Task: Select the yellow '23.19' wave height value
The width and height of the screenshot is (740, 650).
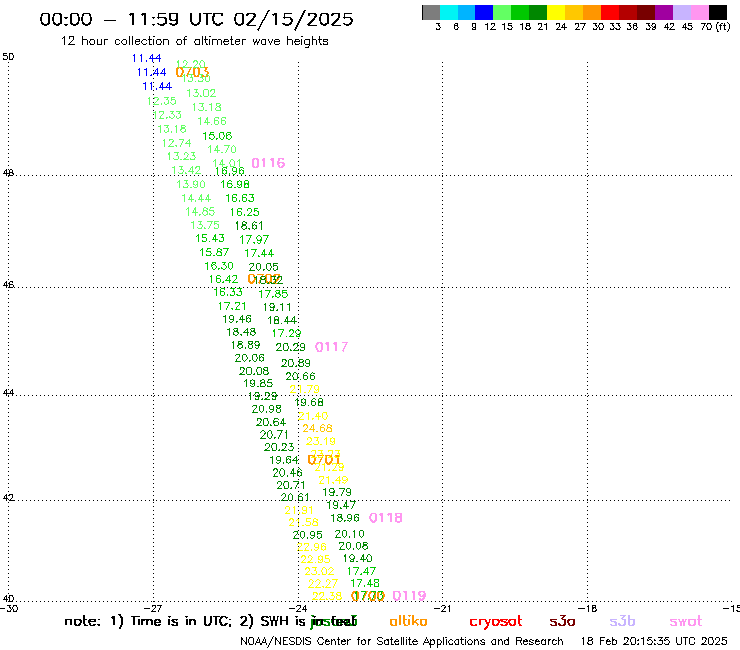Action: (x=320, y=441)
